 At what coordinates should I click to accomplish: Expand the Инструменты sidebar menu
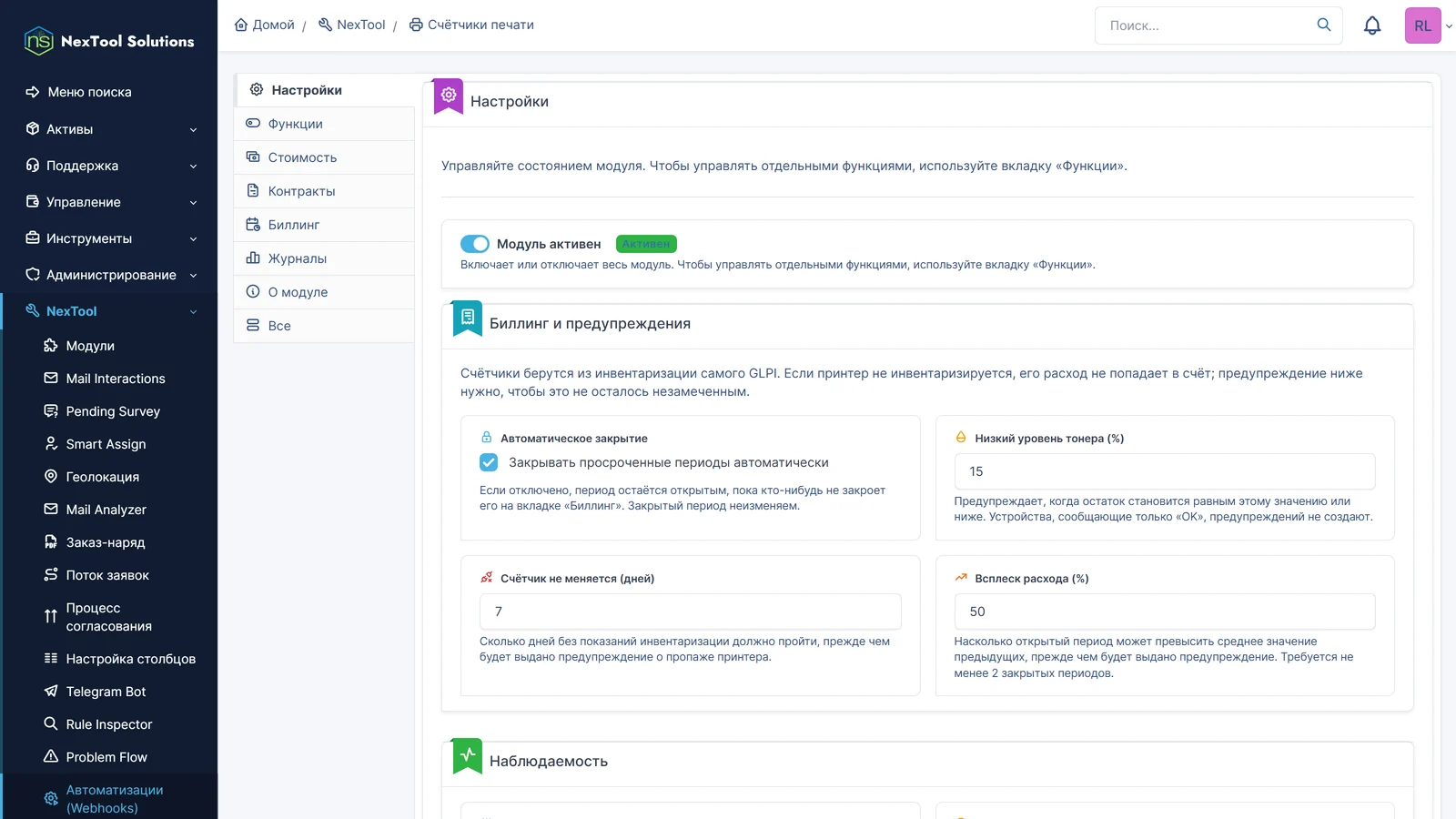[110, 238]
